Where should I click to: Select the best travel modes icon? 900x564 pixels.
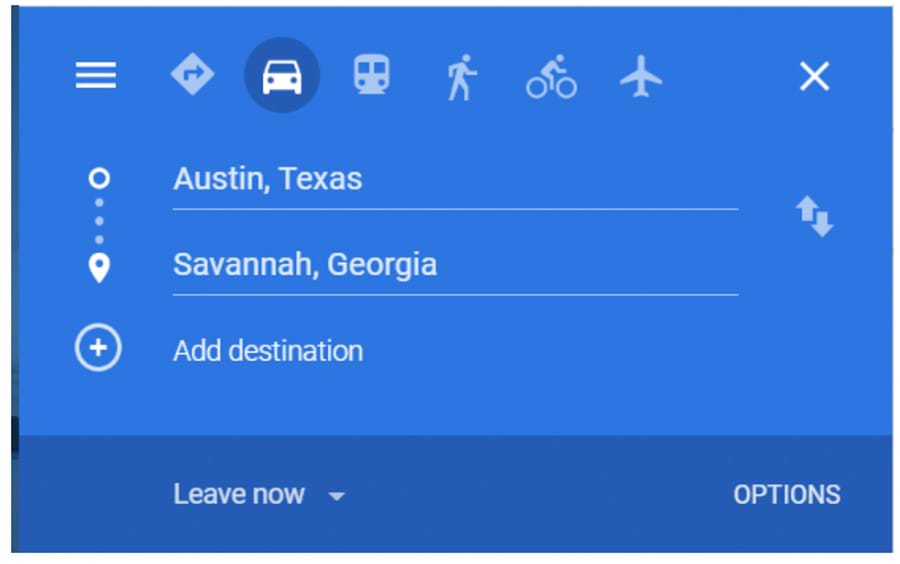(192, 76)
